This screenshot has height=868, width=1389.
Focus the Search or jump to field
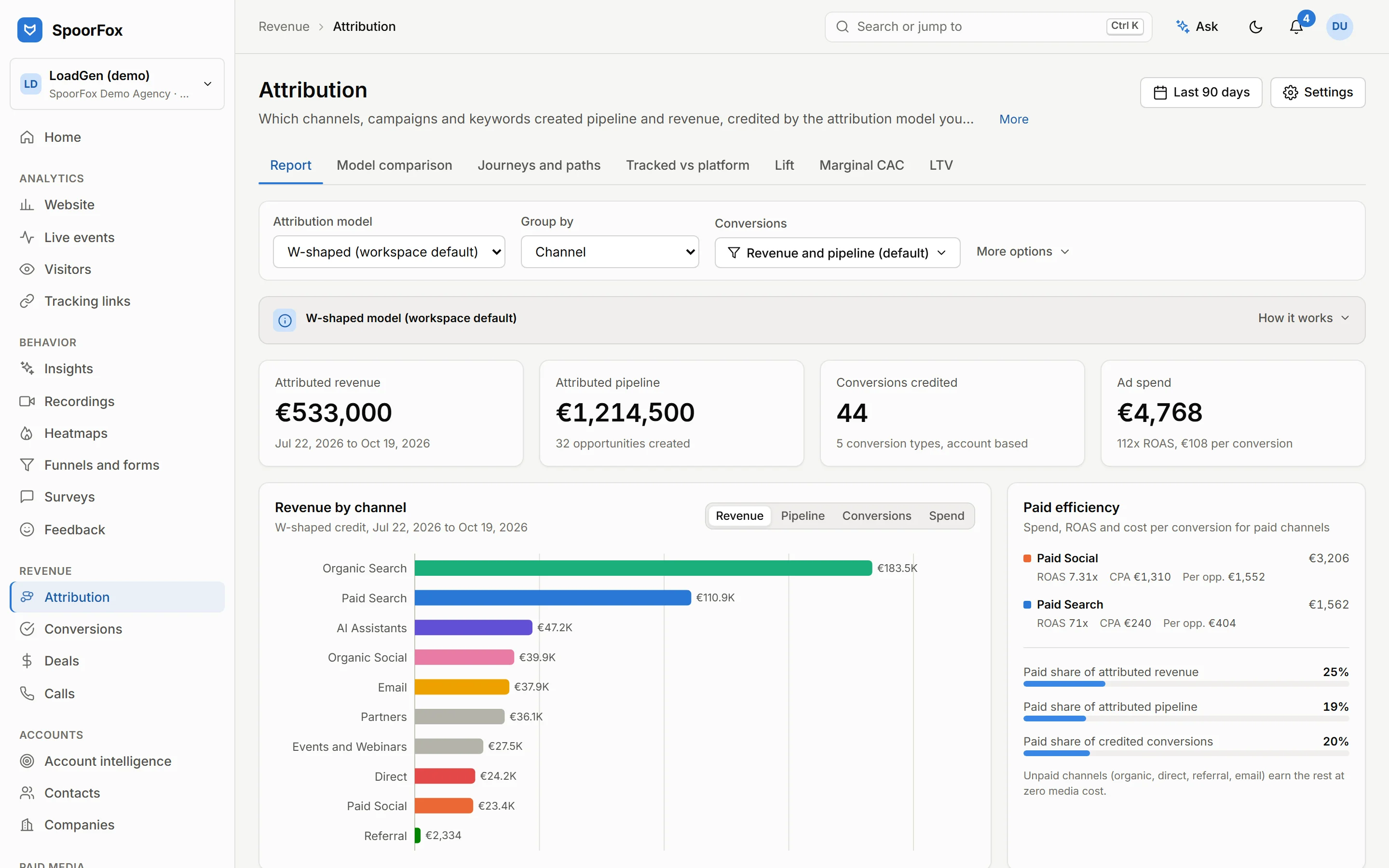click(988, 27)
